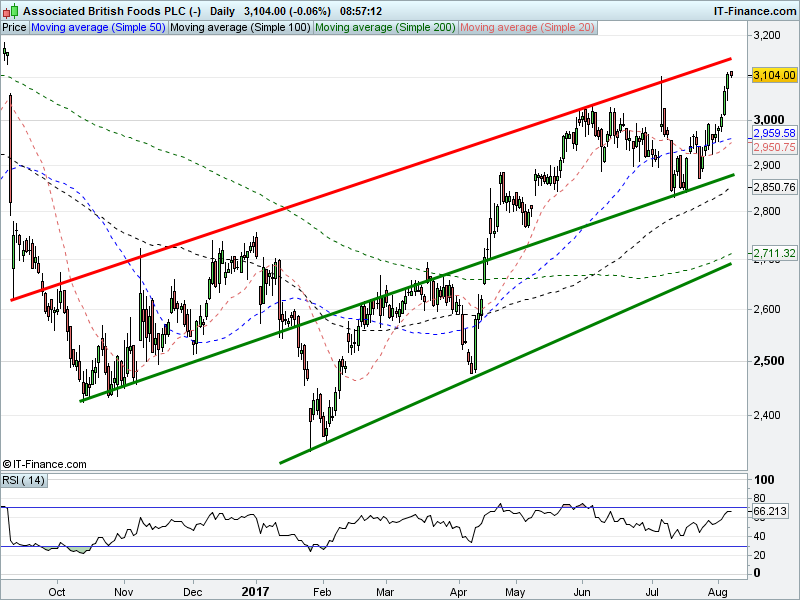
Task: Click the 2017 label on time axis
Action: pyautogui.click(x=255, y=592)
